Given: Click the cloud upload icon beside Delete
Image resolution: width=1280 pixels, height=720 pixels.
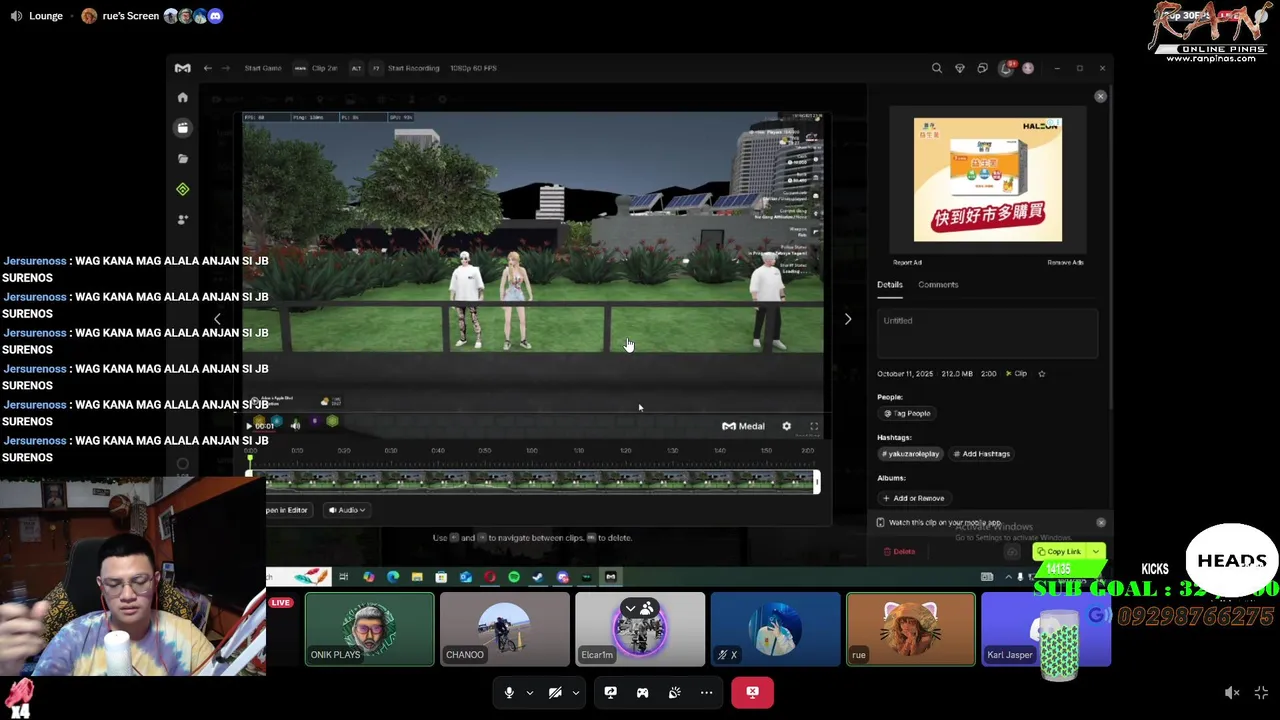Looking at the screenshot, I should (x=1012, y=552).
